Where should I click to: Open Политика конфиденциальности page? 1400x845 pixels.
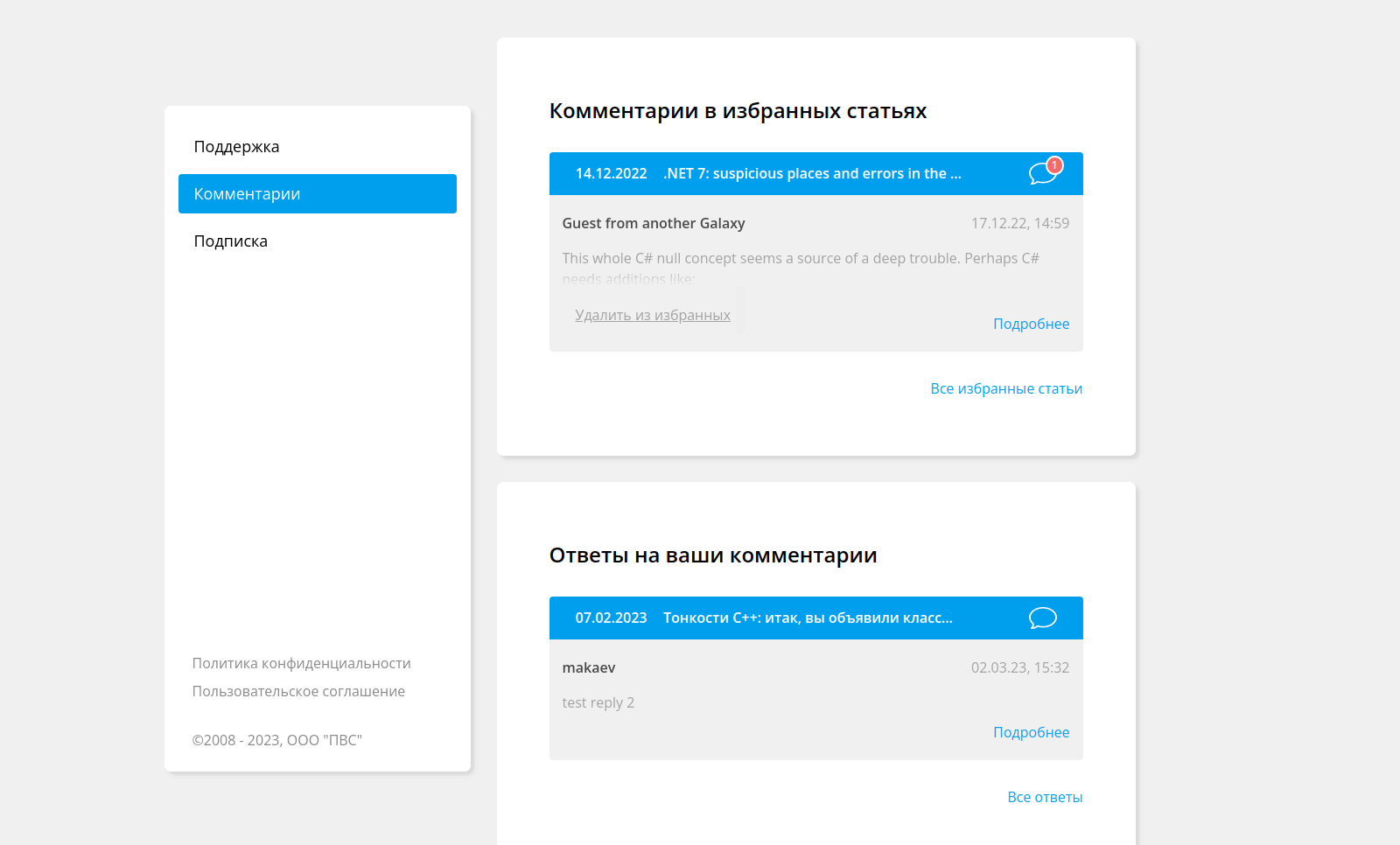302,663
